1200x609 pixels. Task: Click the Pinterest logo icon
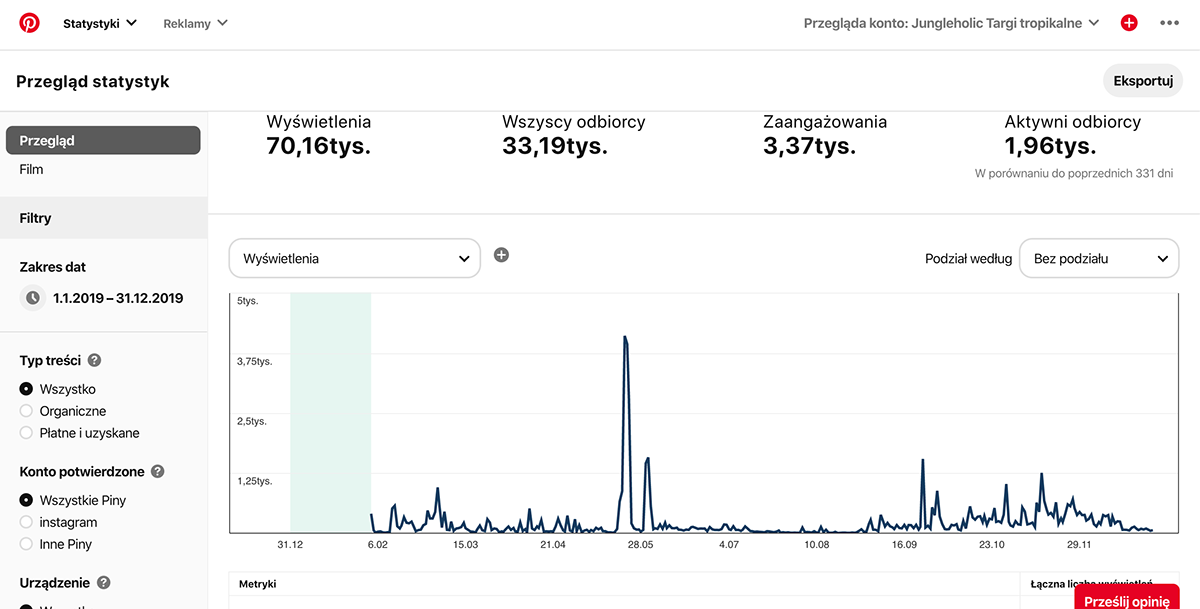click(29, 23)
